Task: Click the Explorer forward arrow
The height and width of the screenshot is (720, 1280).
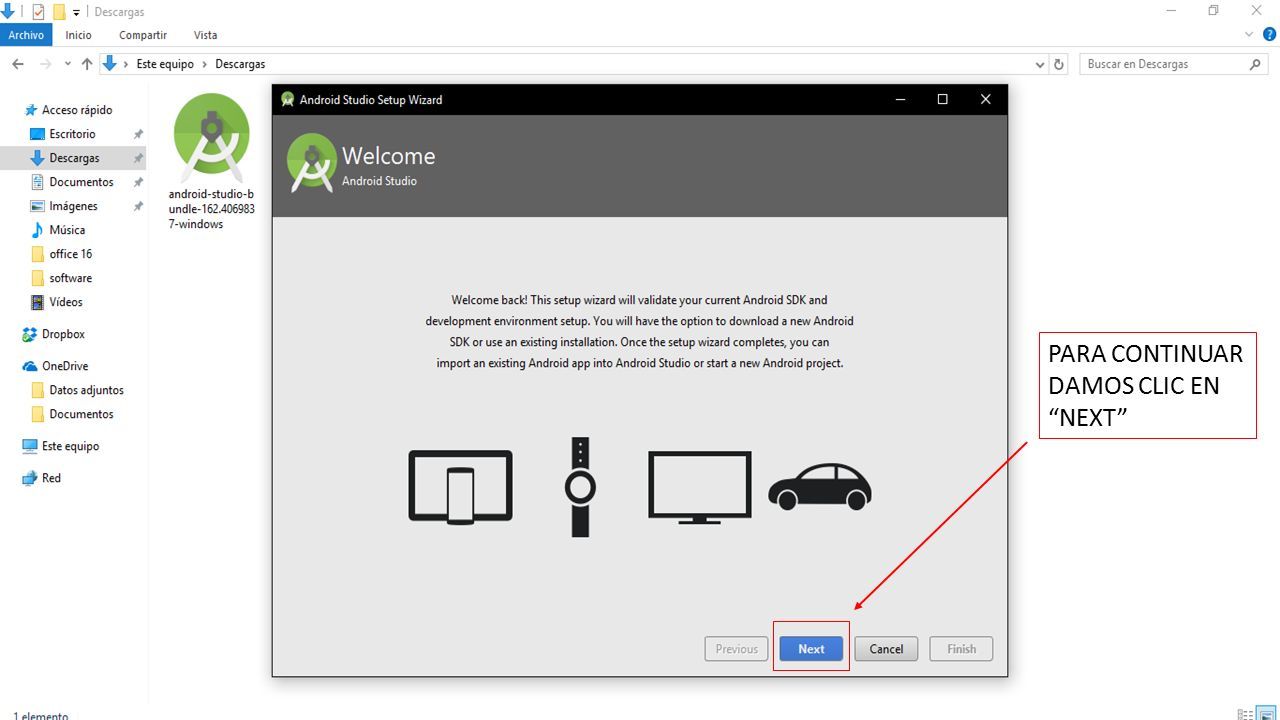Action: click(45, 64)
